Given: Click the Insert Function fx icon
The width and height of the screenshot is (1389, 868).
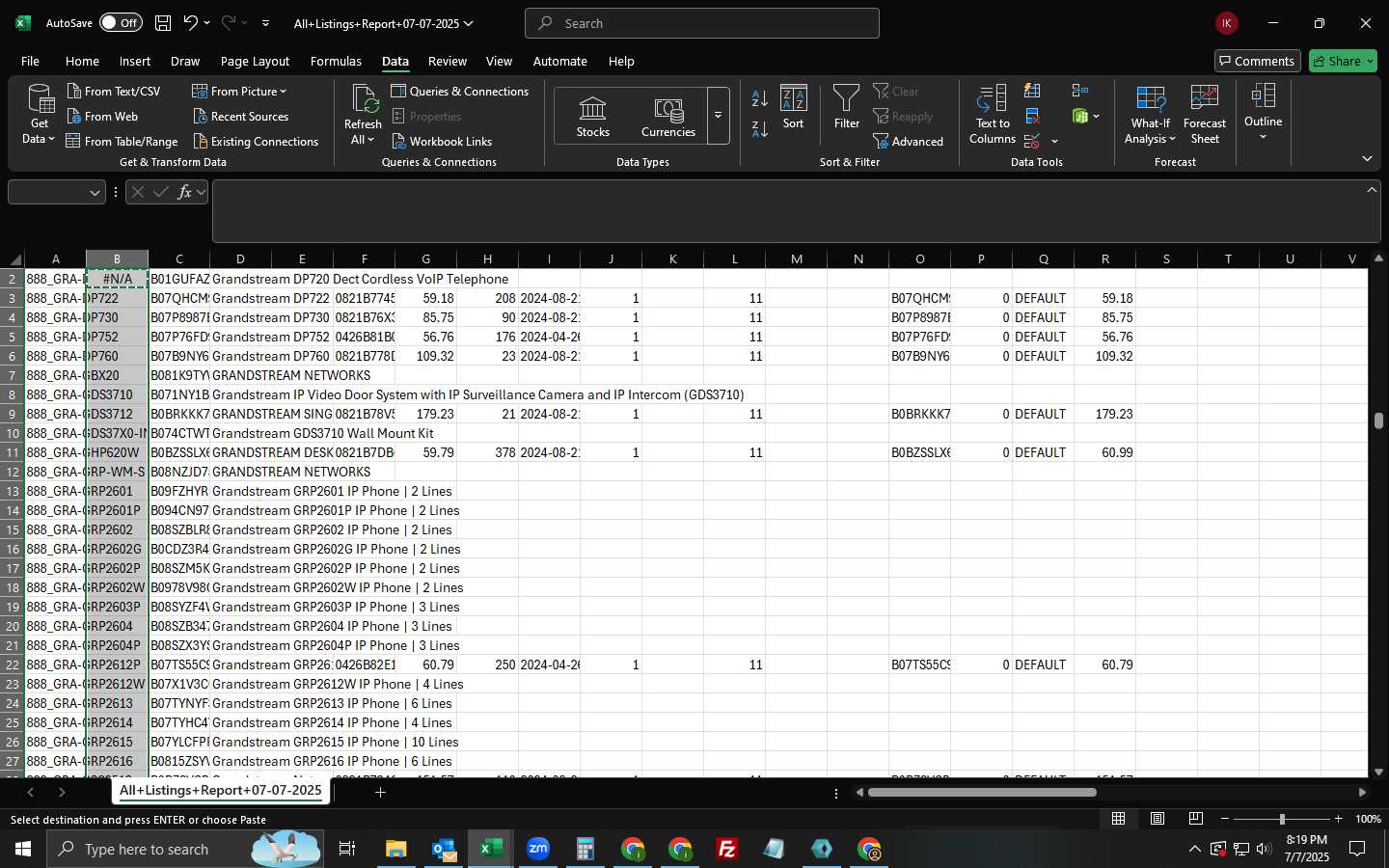Looking at the screenshot, I should 184,192.
